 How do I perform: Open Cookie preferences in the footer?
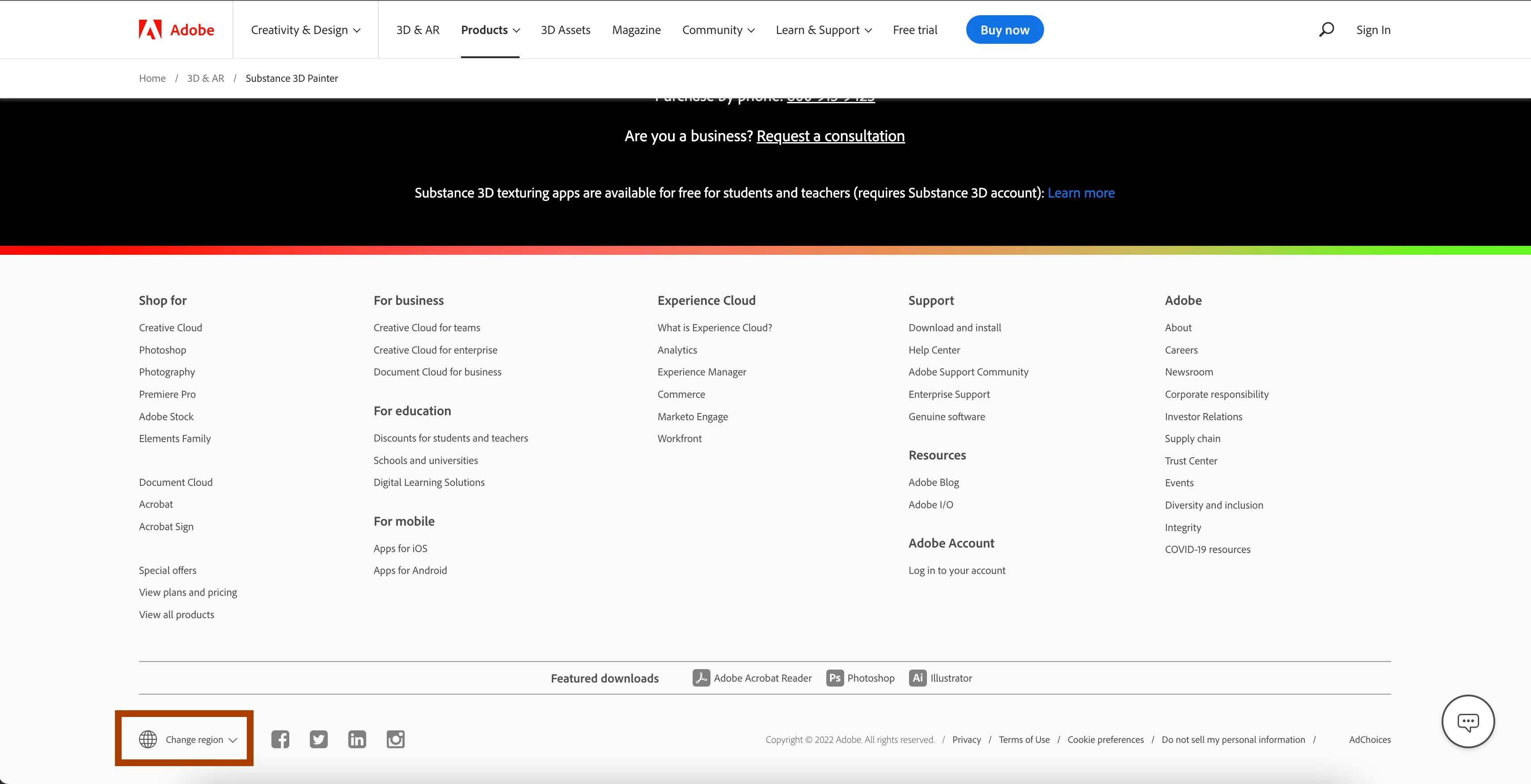coord(1105,739)
